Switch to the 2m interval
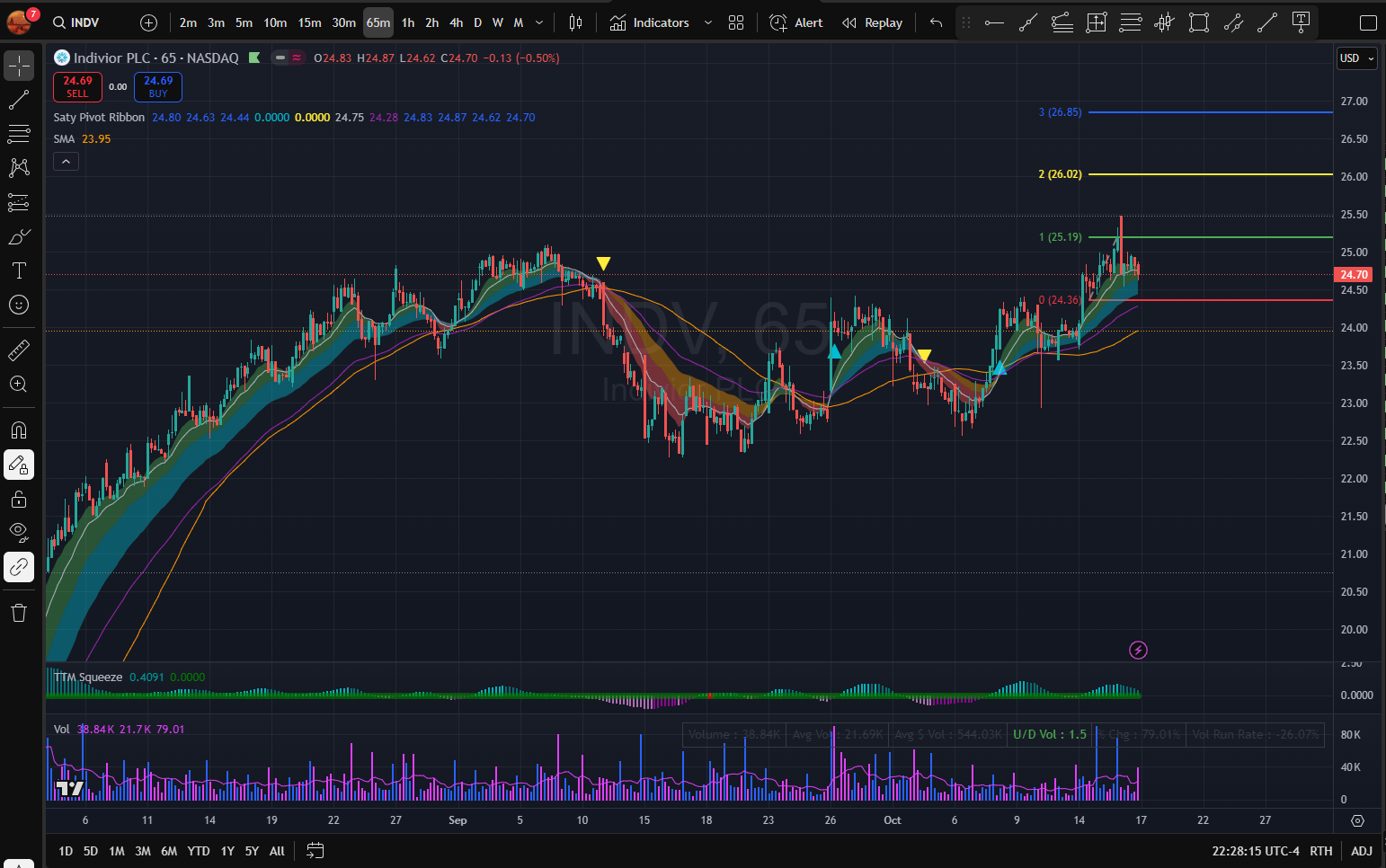Image resolution: width=1386 pixels, height=868 pixels. 188,22
